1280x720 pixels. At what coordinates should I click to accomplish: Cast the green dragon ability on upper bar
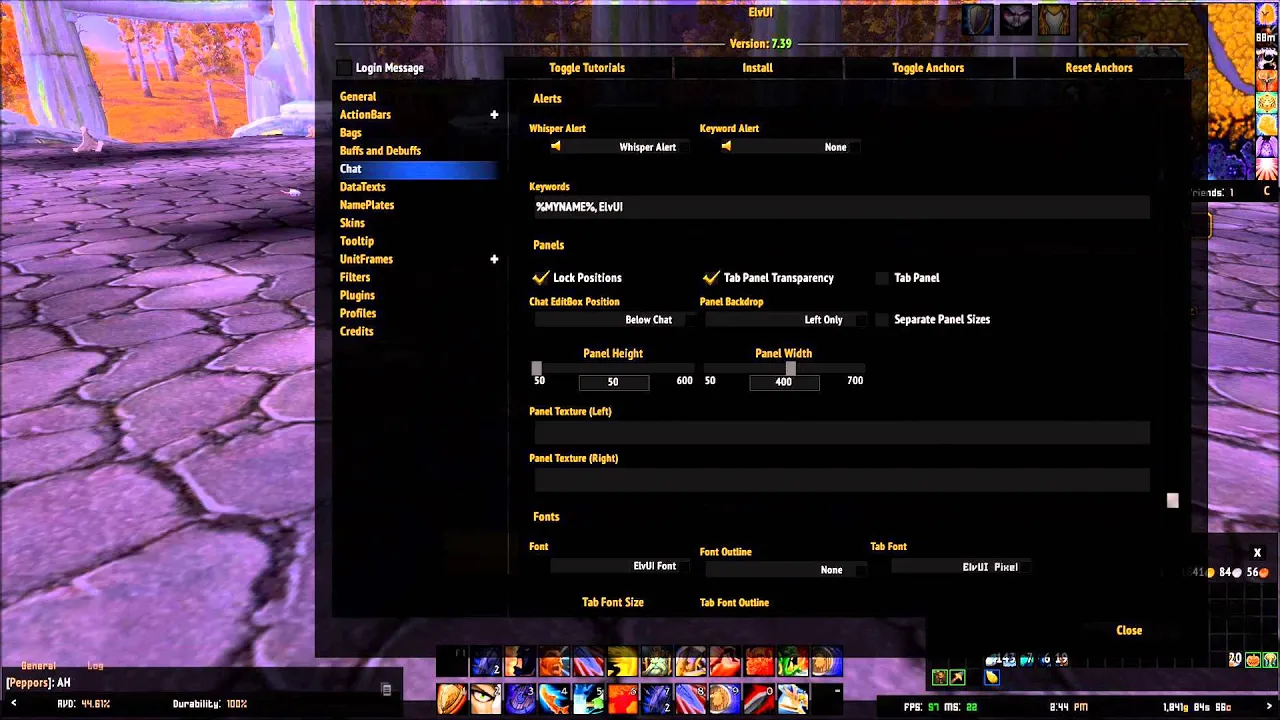click(x=792, y=663)
